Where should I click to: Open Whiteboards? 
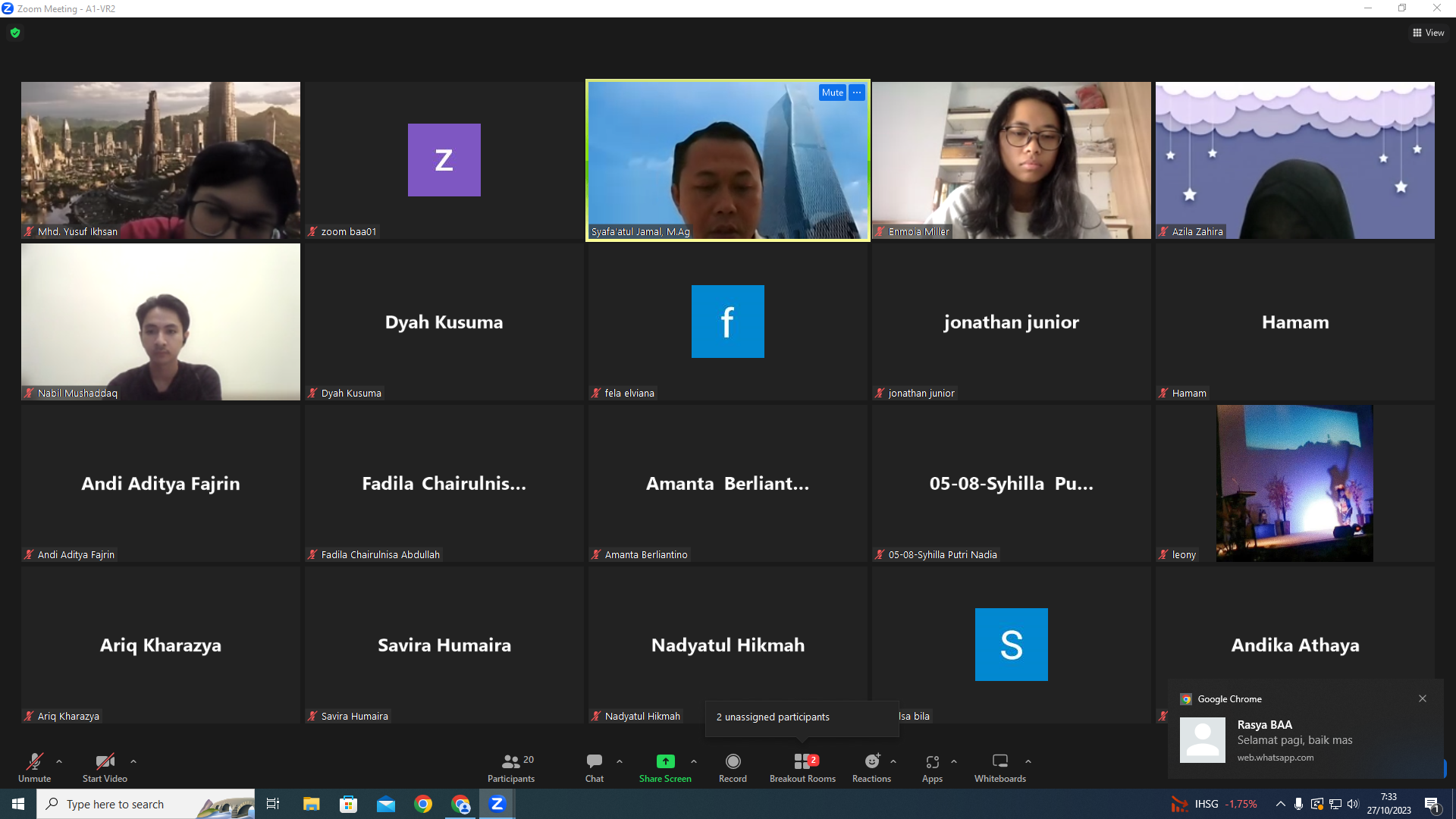(x=1000, y=767)
